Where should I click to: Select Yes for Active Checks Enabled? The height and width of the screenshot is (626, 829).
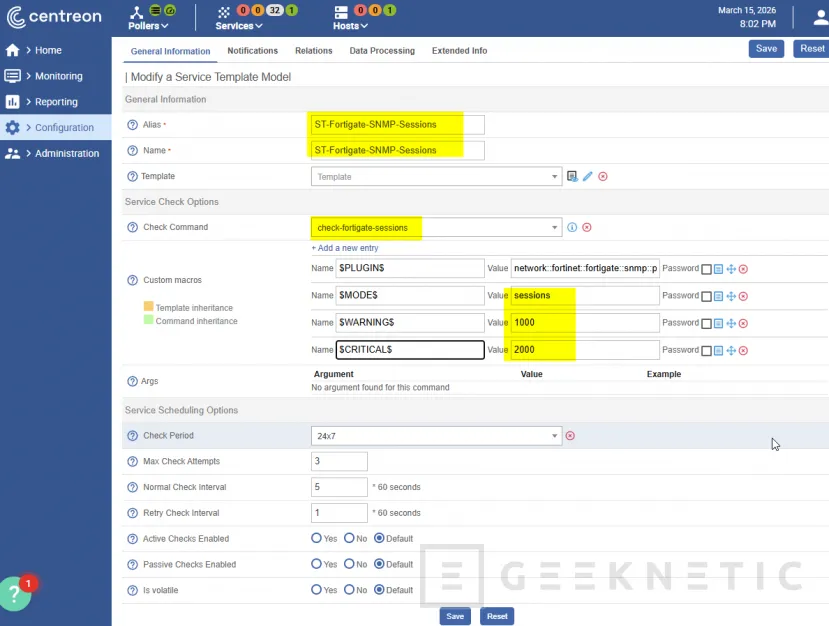coord(318,538)
